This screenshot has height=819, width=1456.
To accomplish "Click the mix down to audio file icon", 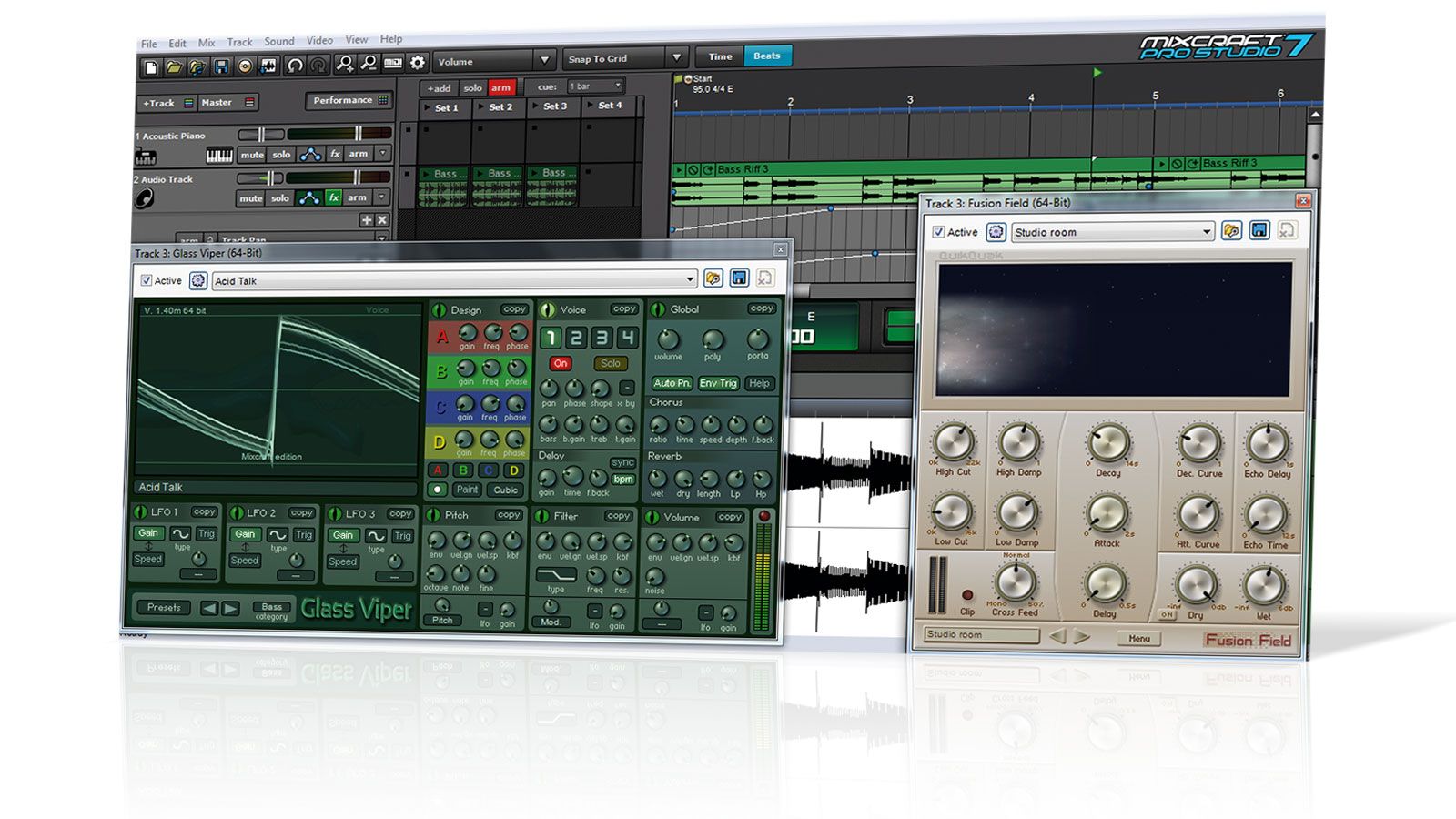I will (x=268, y=66).
